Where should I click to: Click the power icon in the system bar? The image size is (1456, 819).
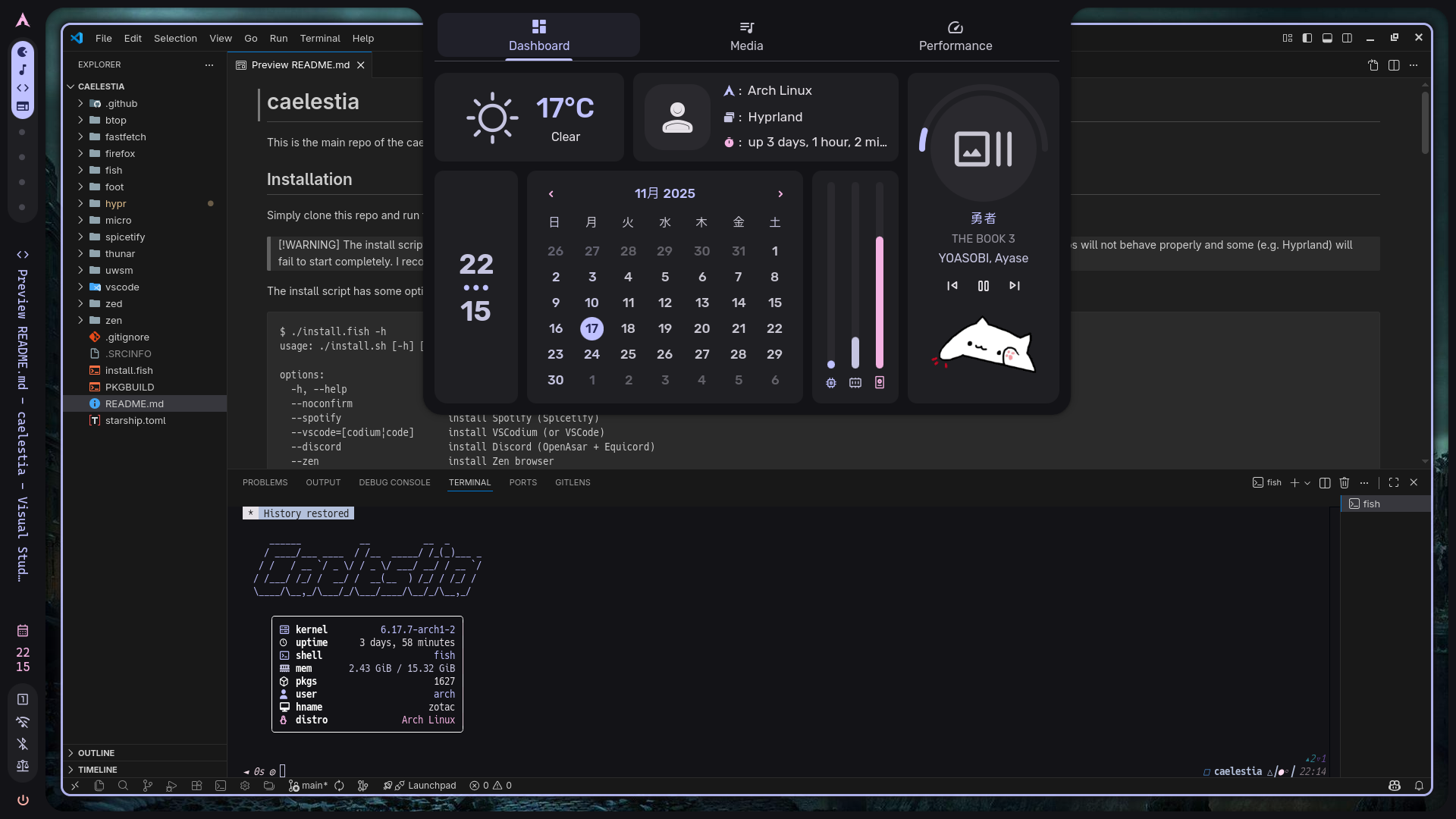click(23, 800)
